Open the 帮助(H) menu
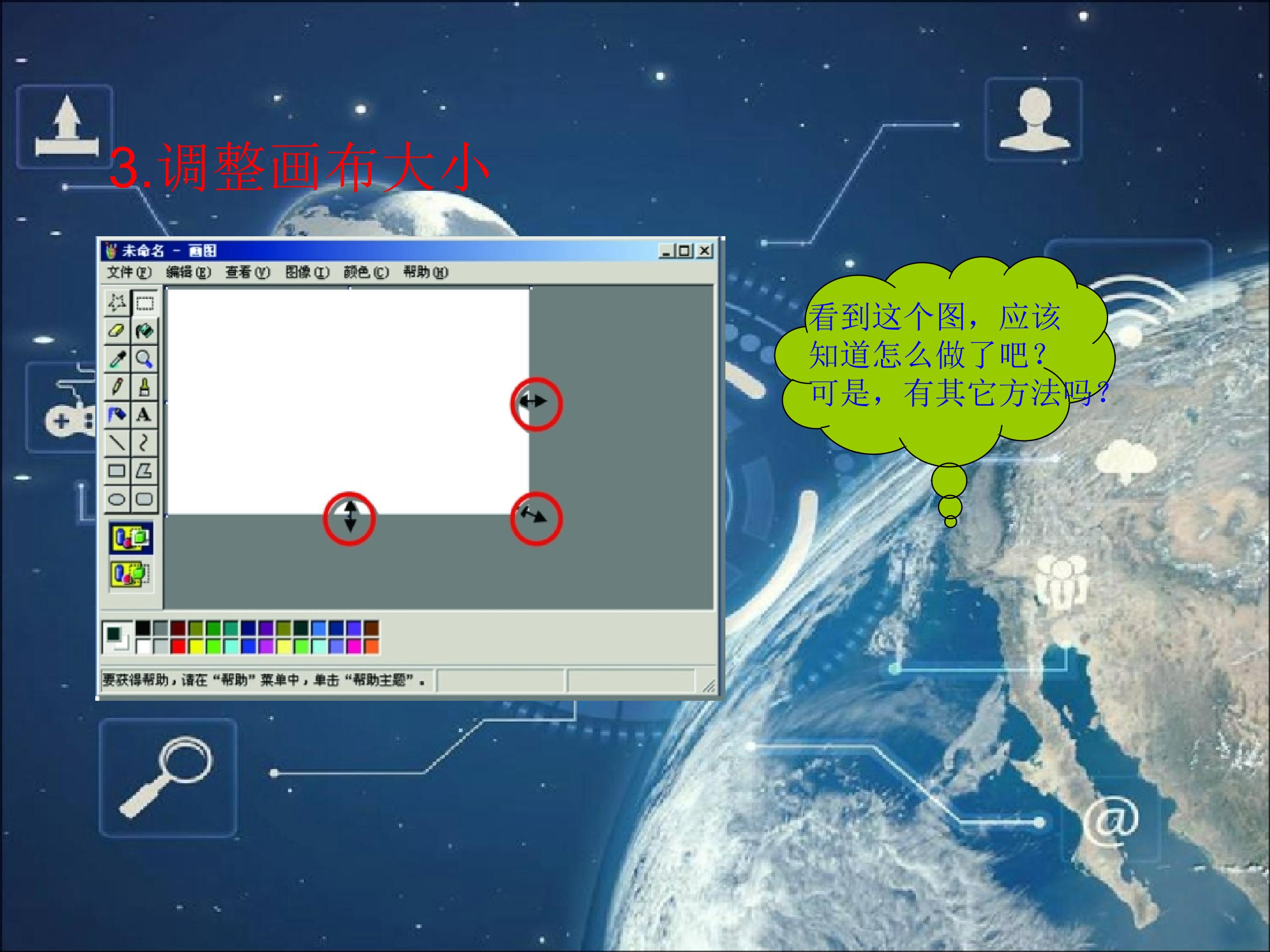The width and height of the screenshot is (1270, 952). (x=426, y=272)
